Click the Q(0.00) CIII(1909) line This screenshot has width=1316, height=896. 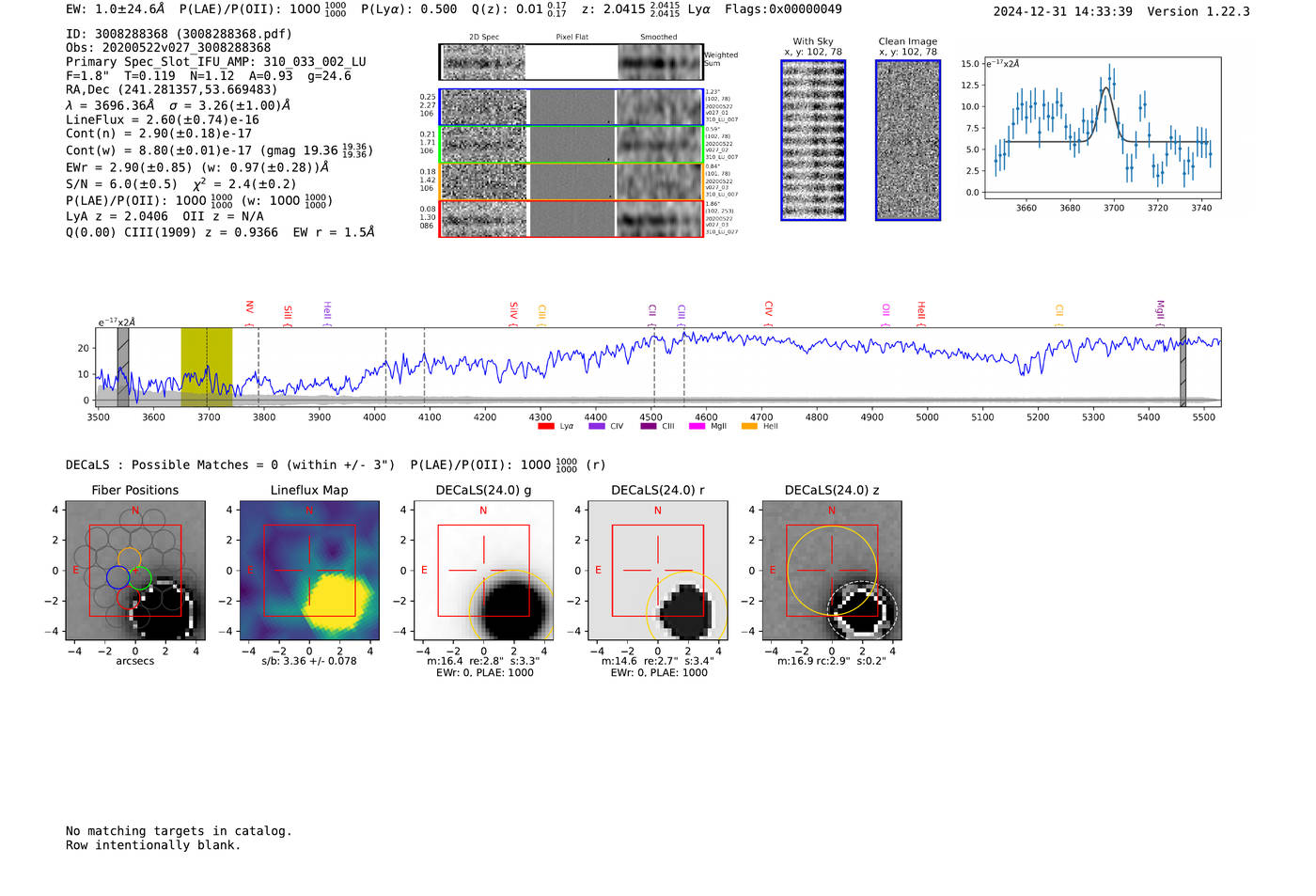coord(220,231)
